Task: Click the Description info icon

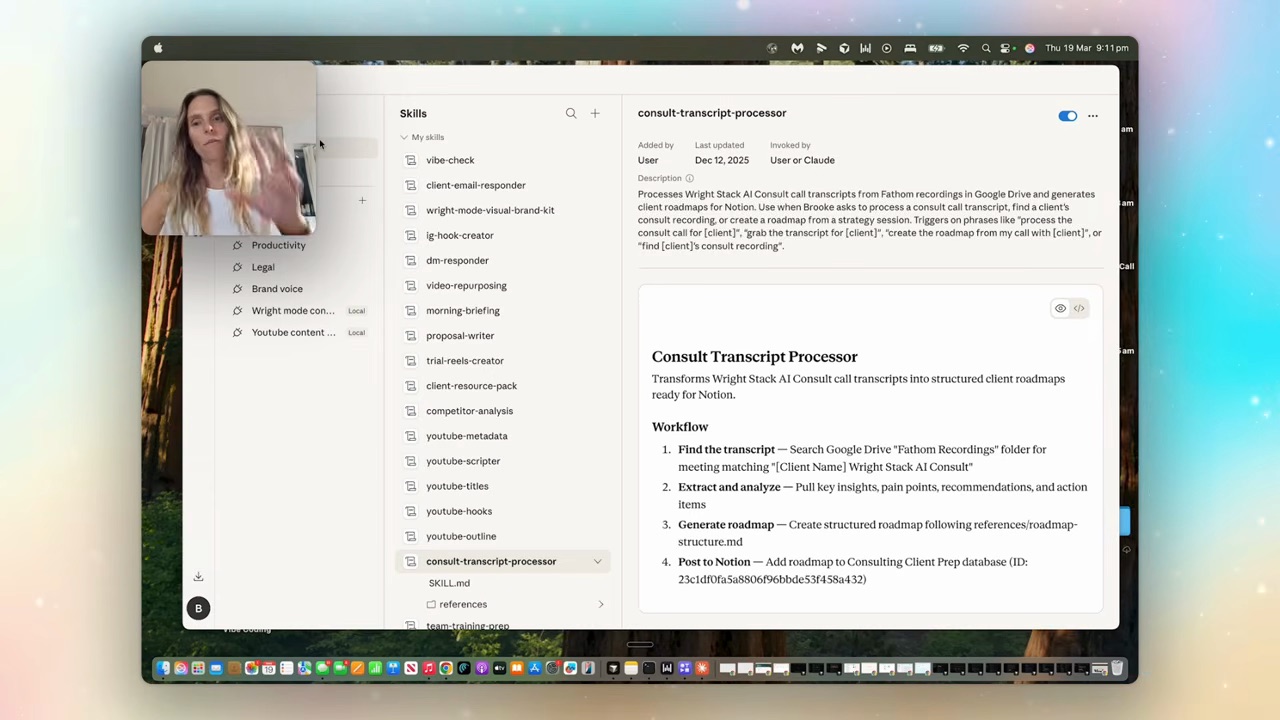Action: [689, 178]
